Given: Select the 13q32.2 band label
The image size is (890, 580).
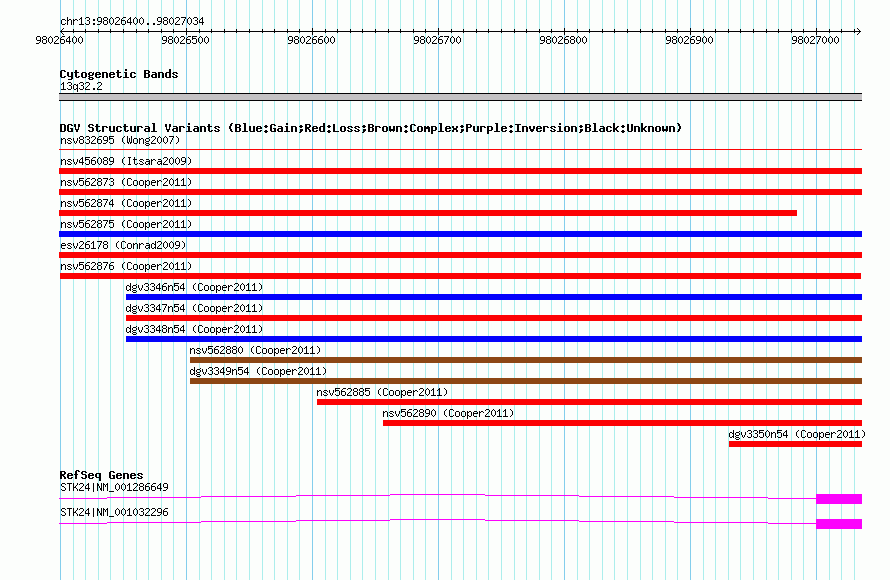Looking at the screenshot, I should pos(81,86).
